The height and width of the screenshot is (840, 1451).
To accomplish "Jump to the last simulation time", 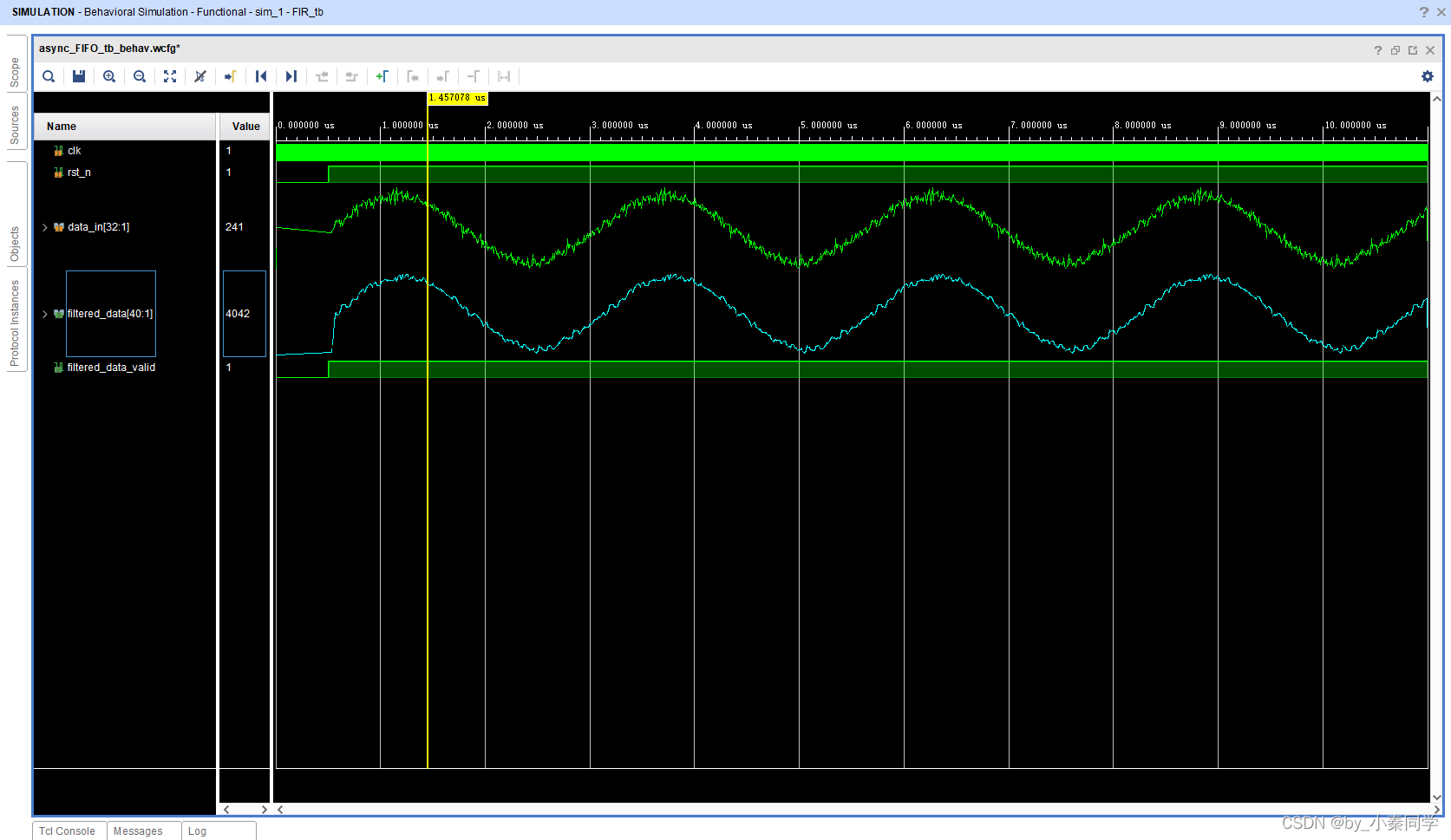I will click(x=291, y=76).
